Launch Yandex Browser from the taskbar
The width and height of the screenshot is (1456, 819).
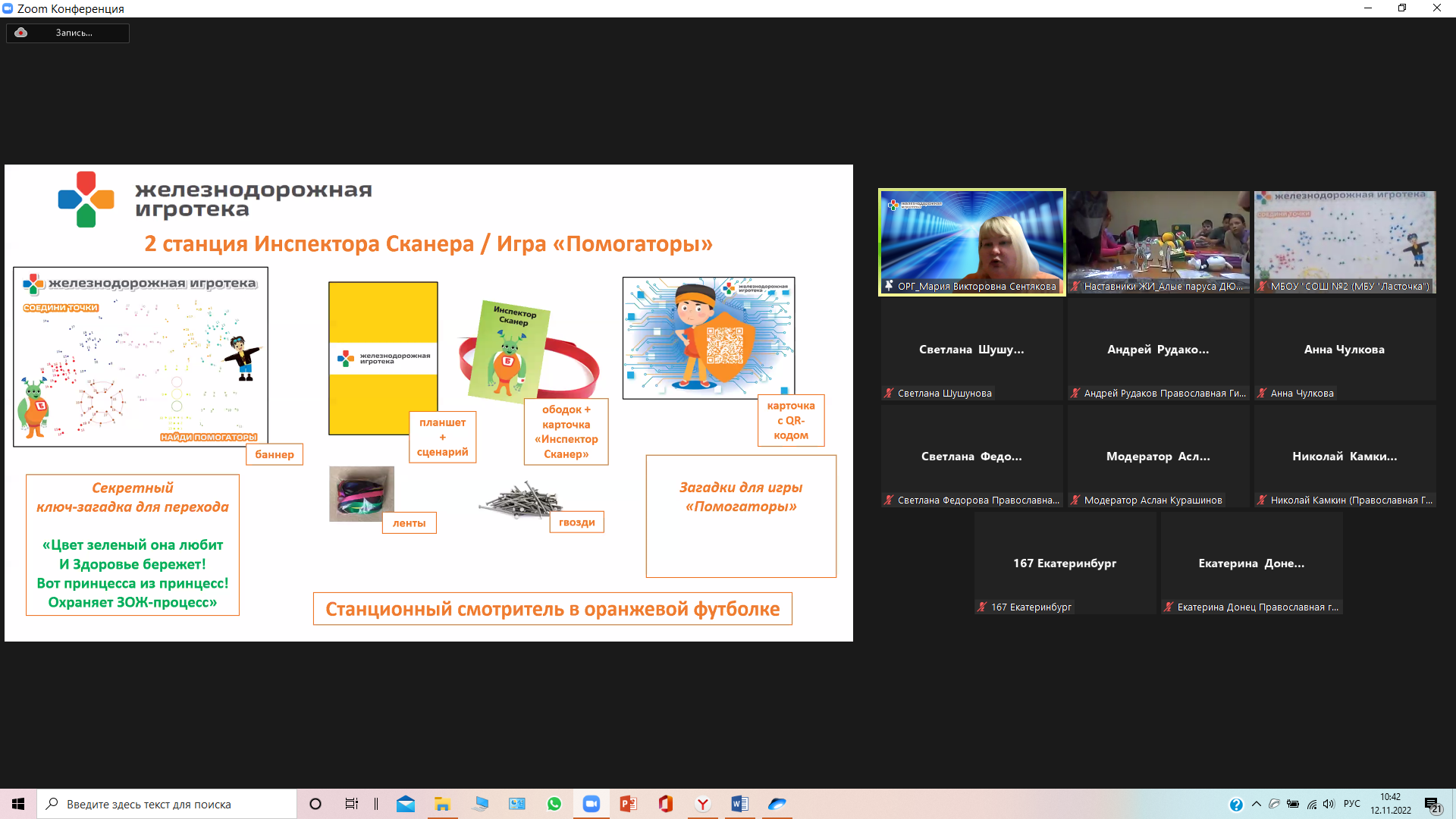tap(703, 804)
